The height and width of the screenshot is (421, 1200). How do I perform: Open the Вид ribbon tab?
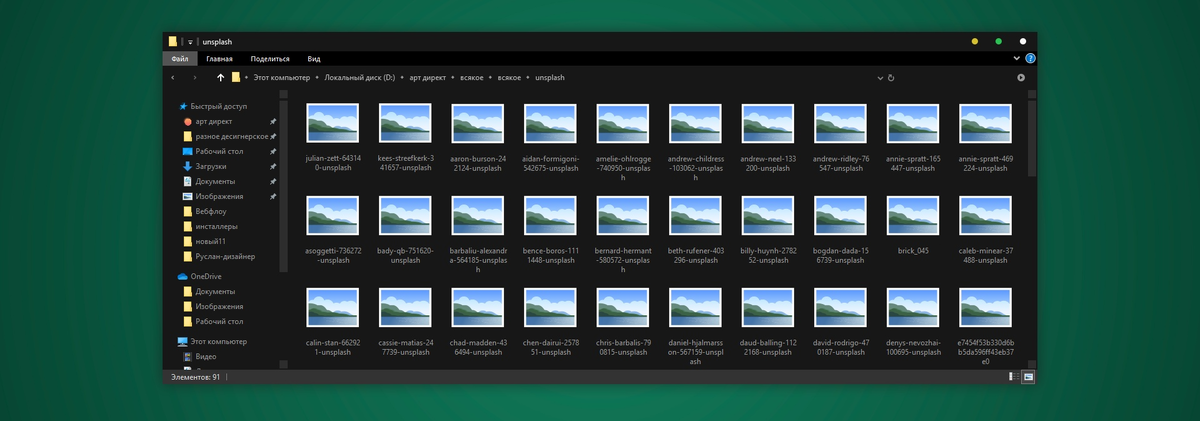click(314, 59)
